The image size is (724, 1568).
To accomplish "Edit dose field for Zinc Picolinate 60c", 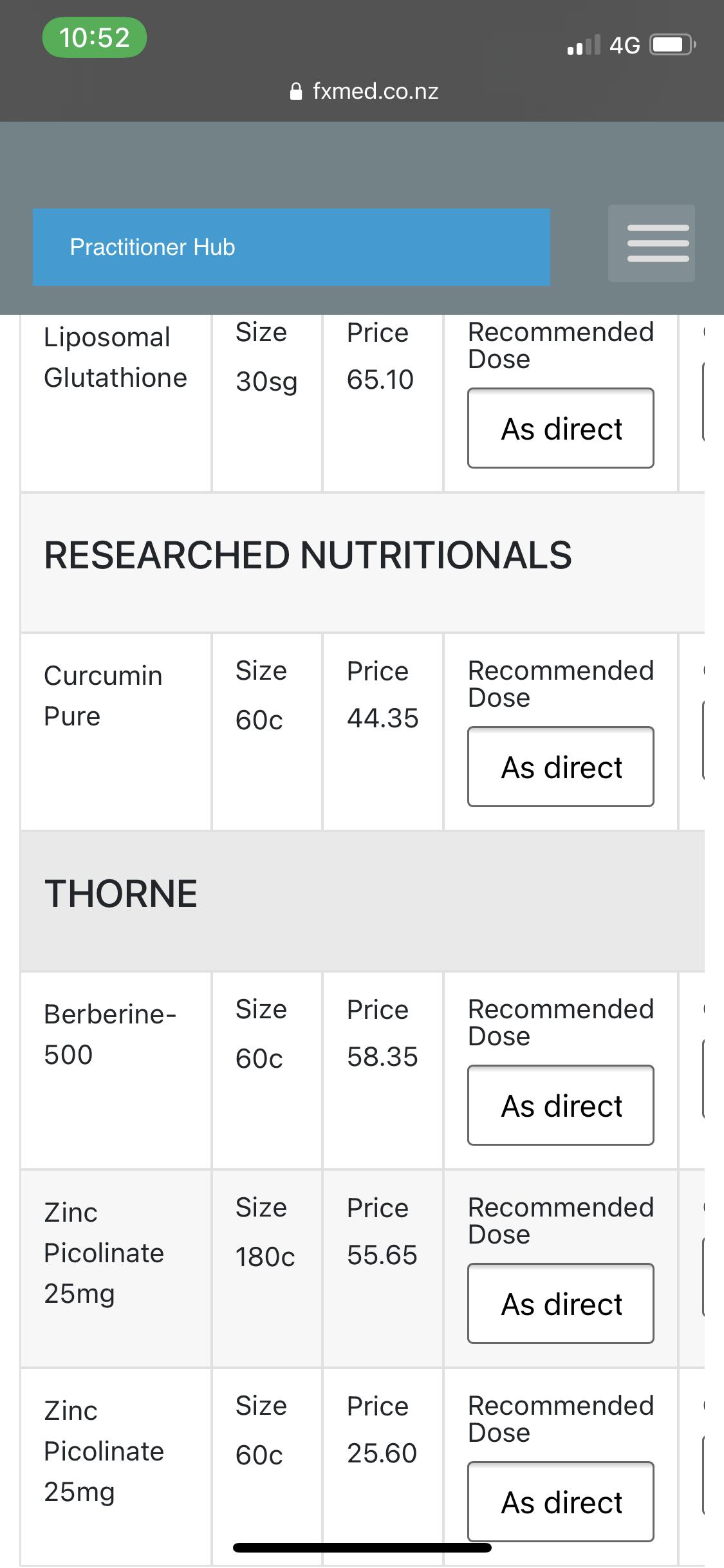I will pos(561,1502).
